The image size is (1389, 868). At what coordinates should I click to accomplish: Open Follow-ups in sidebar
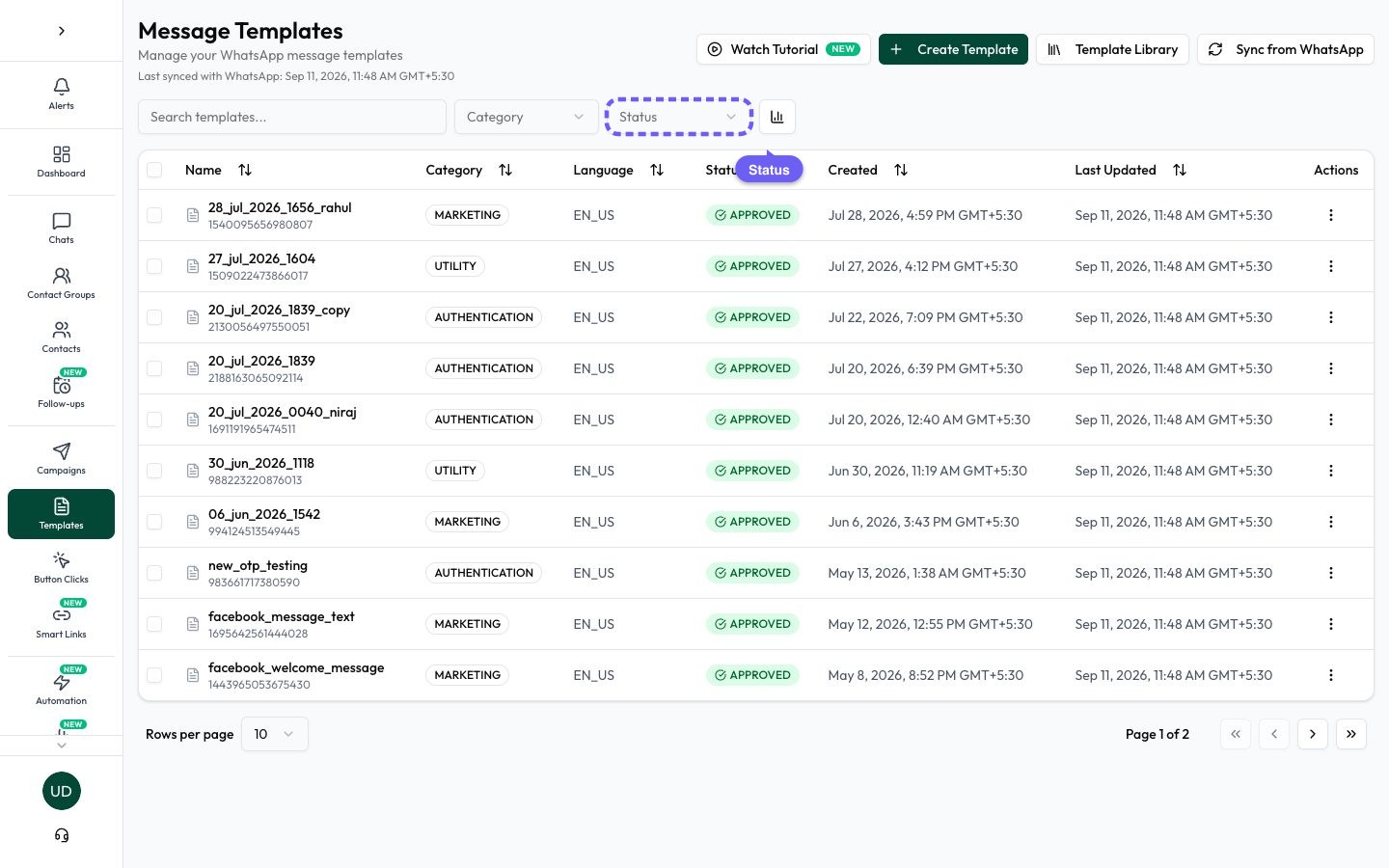coord(62,391)
